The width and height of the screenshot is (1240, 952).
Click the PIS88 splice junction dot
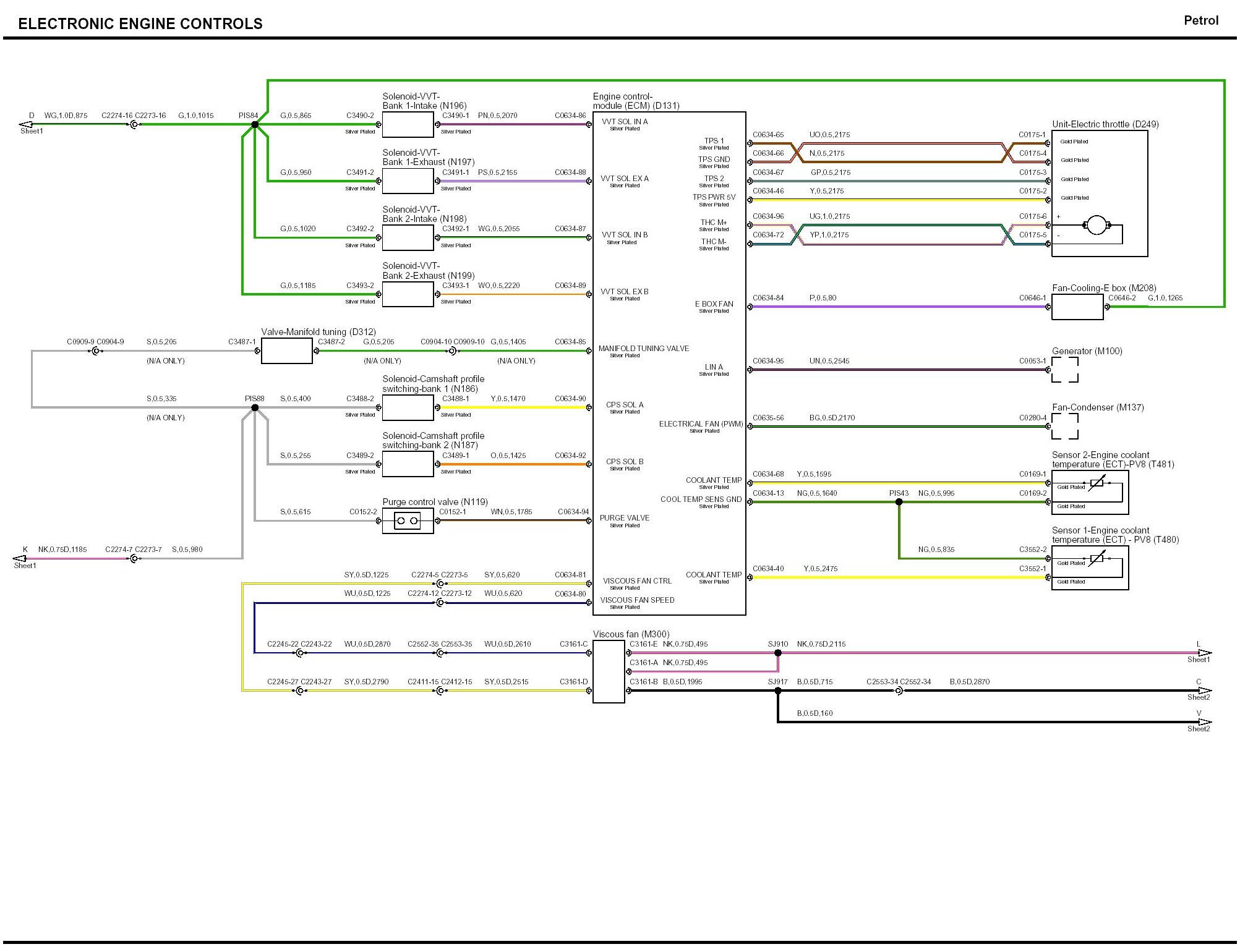pyautogui.click(x=255, y=408)
